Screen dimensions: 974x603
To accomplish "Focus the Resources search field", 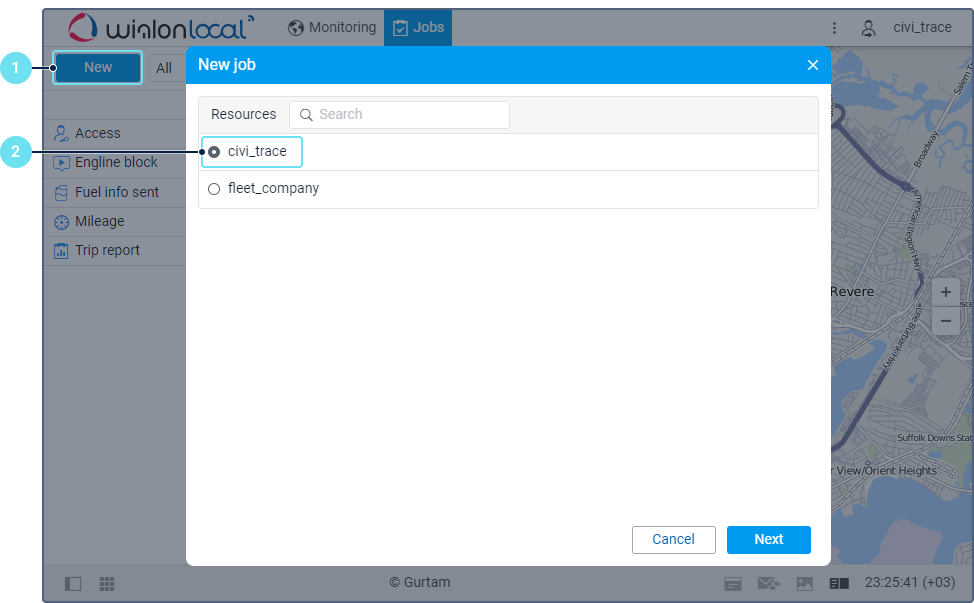I will (x=400, y=115).
